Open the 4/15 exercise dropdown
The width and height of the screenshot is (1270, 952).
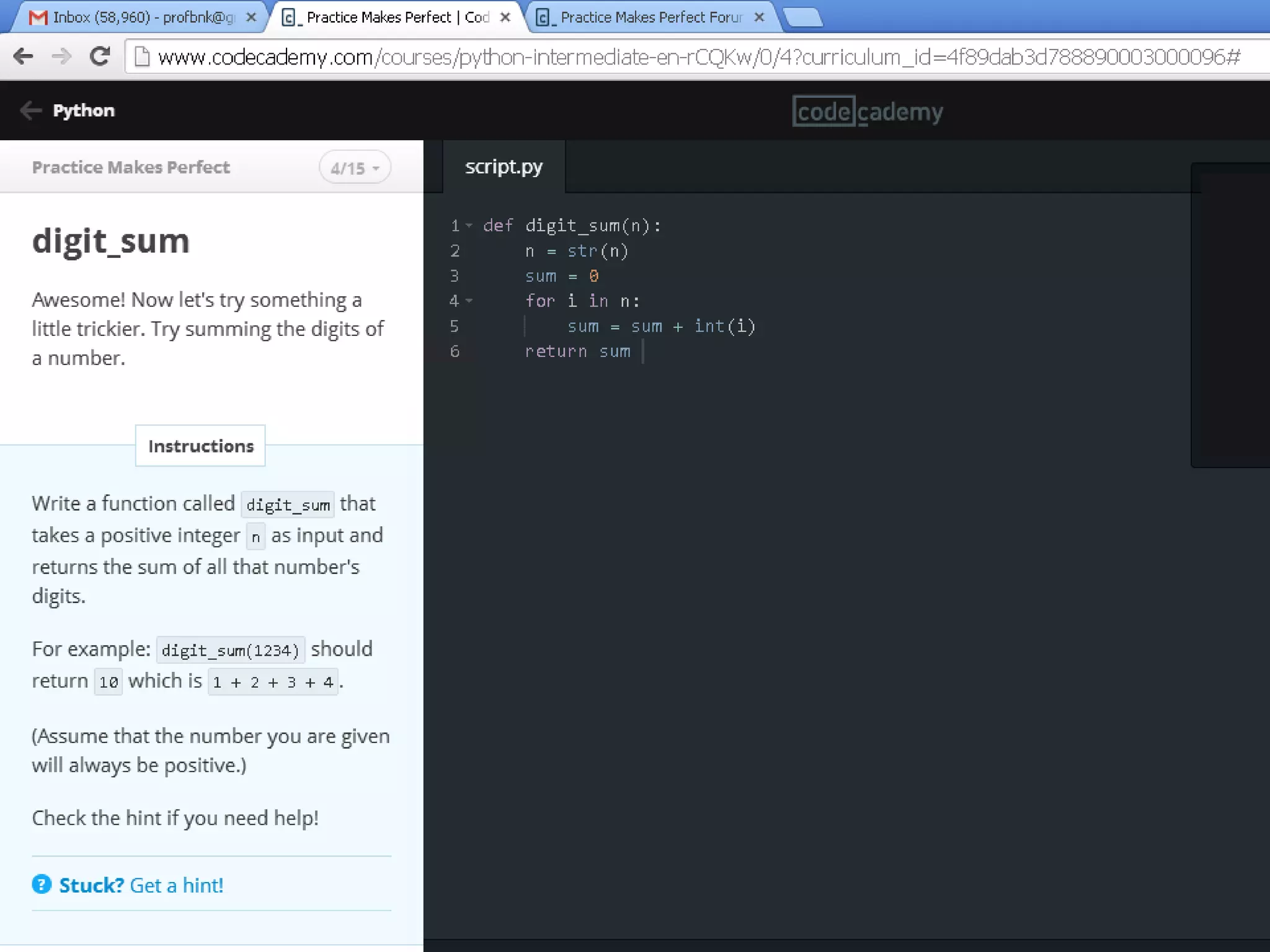coord(355,167)
